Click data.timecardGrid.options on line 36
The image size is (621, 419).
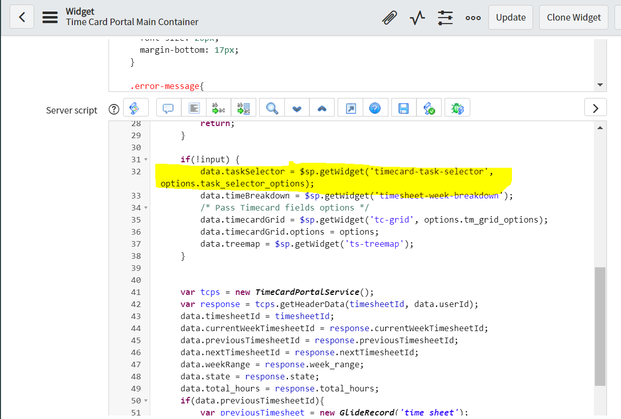click(262, 232)
